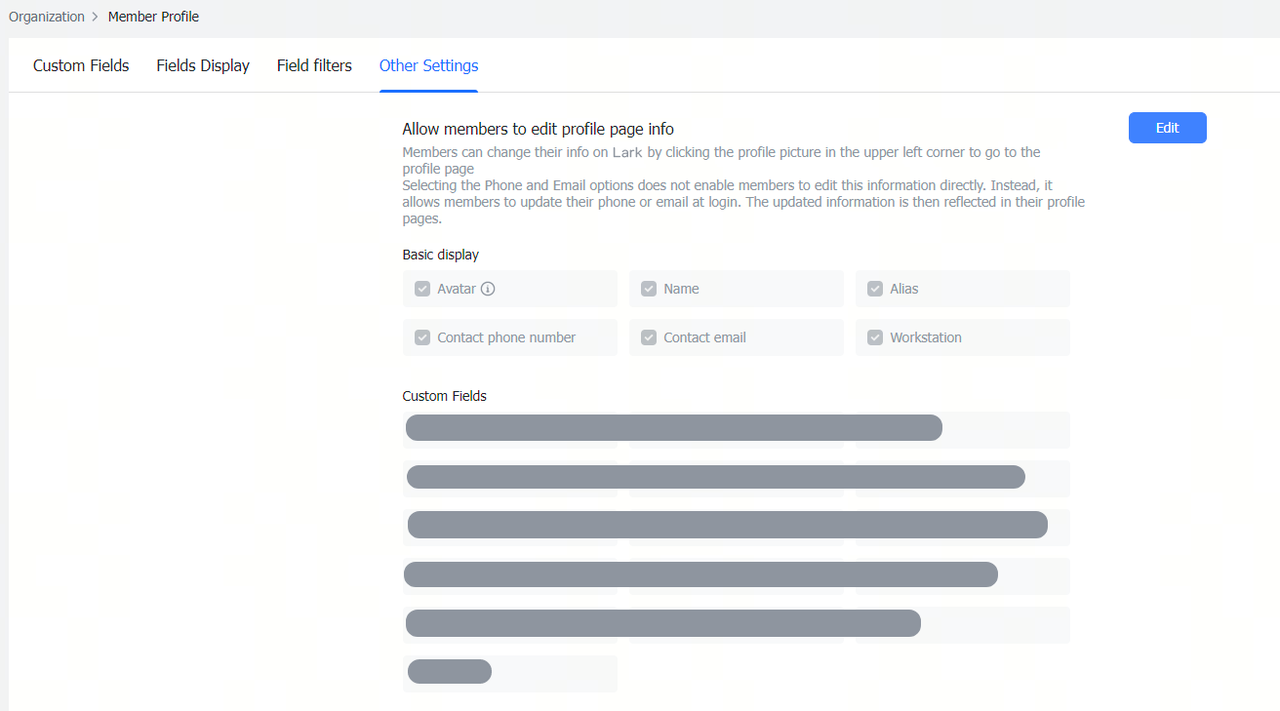Toggle the Name checkbox
Image resolution: width=1280 pixels, height=711 pixels.
click(649, 289)
